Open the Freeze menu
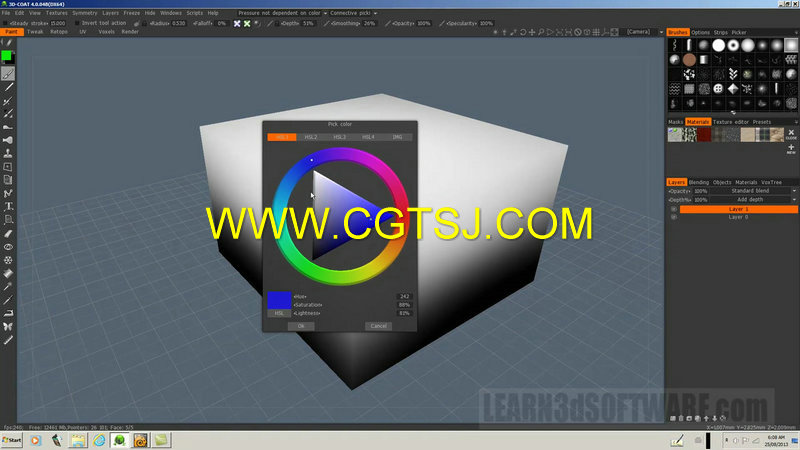Image resolution: width=800 pixels, height=450 pixels. [x=131, y=13]
